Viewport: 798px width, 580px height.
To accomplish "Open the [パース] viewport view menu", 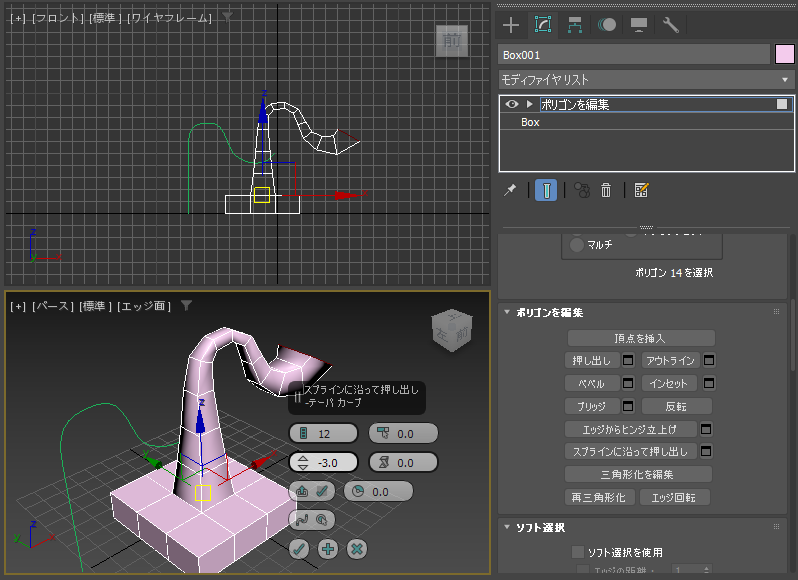I will 53,306.
